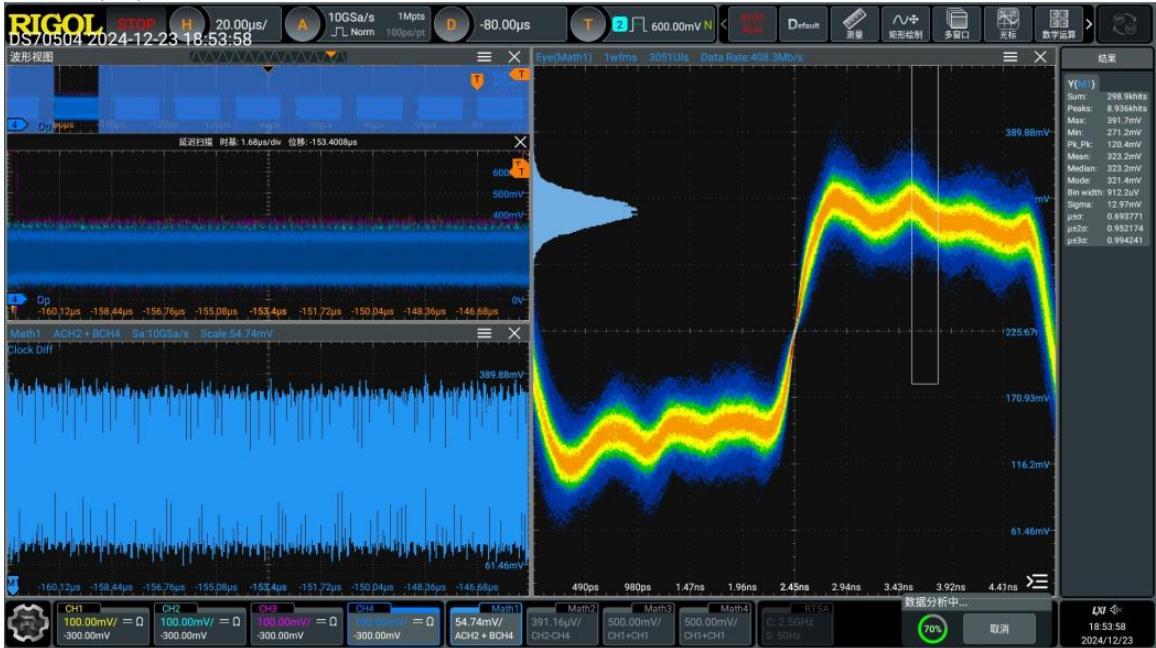1156x648 pixels.
Task: Open the Measure (测量) ruler tool
Action: (x=854, y=24)
